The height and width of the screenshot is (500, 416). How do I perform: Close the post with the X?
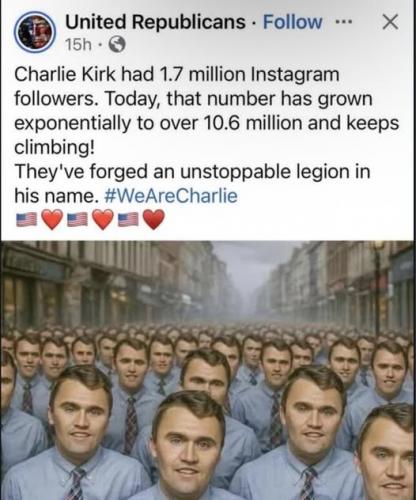coord(390,22)
